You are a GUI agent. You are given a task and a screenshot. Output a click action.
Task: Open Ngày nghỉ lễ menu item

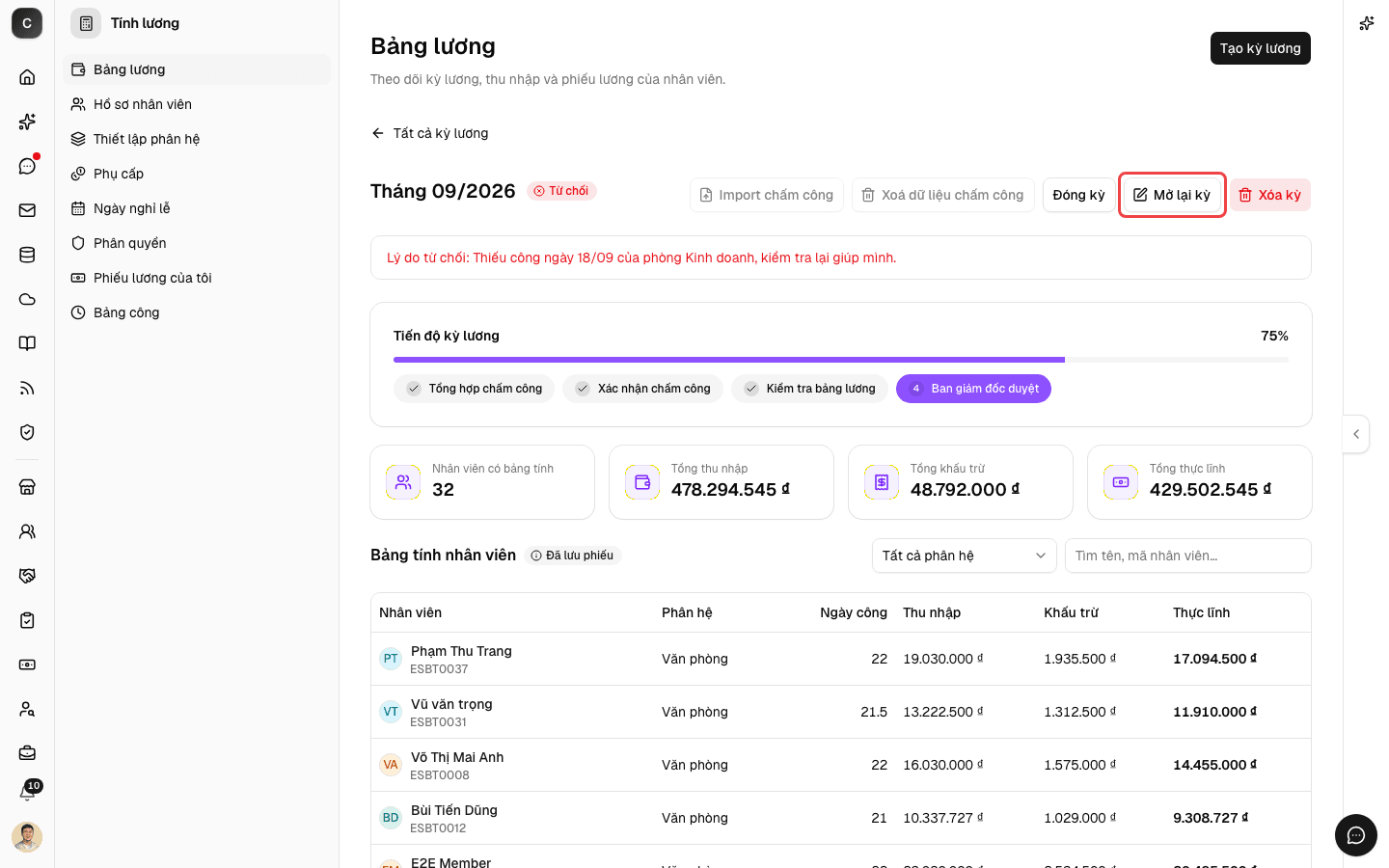[197, 208]
